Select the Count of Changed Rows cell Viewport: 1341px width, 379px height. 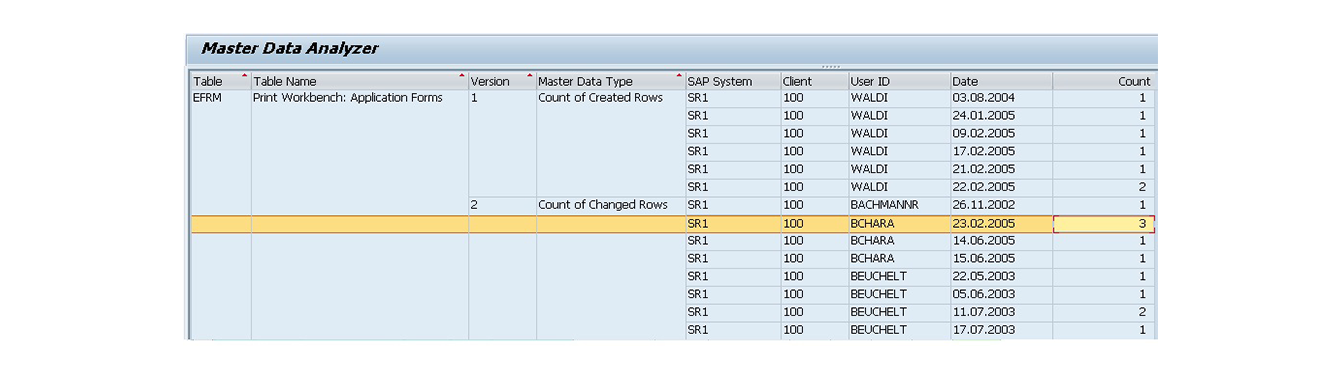(x=610, y=205)
